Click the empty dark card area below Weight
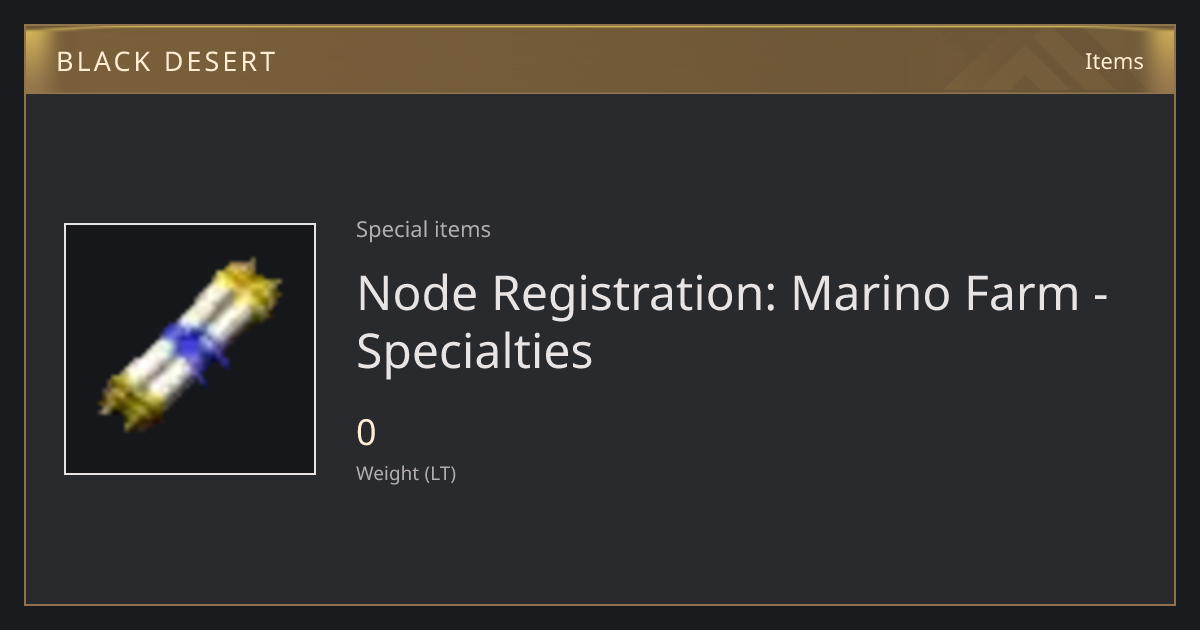This screenshot has height=630, width=1200. coord(600,545)
